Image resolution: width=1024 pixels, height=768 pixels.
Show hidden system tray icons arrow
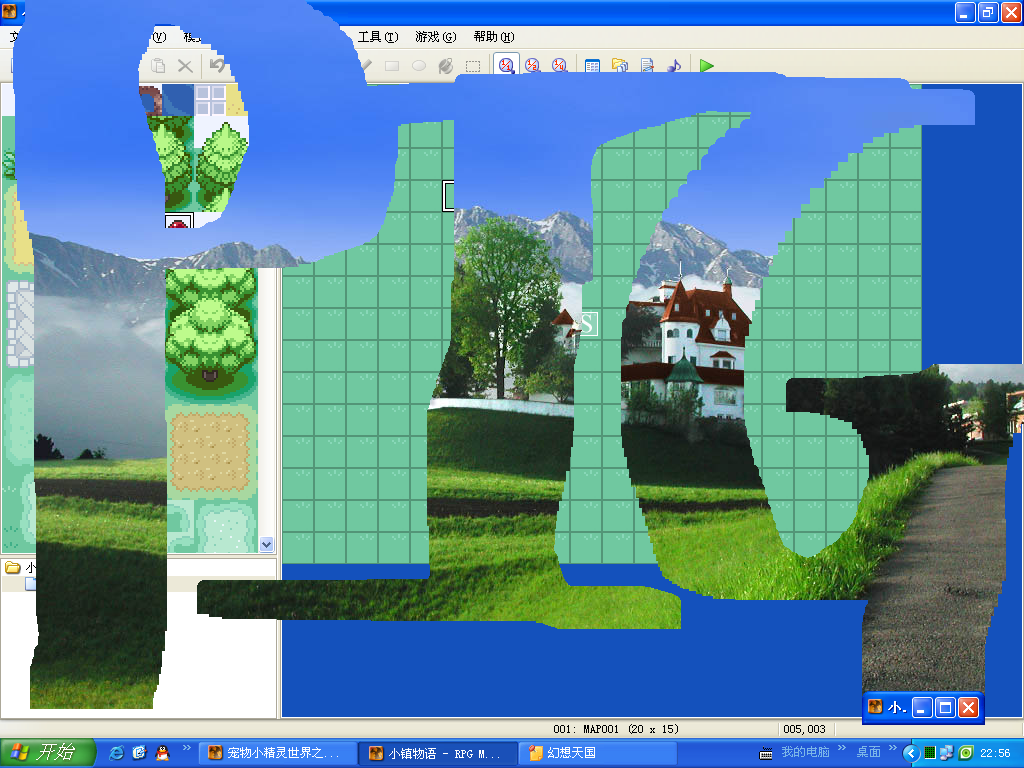(x=911, y=753)
